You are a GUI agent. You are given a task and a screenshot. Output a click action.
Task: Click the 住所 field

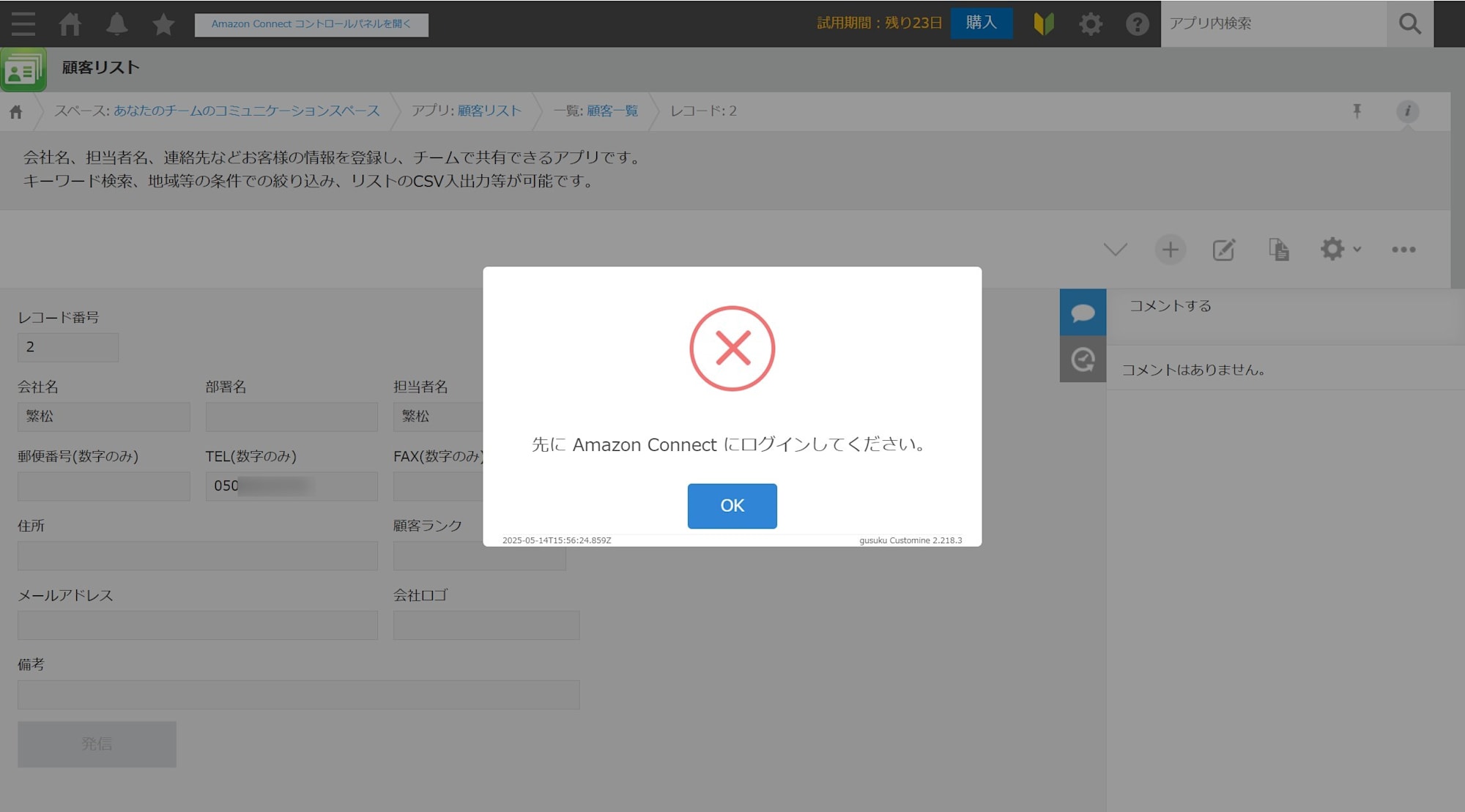tap(198, 556)
